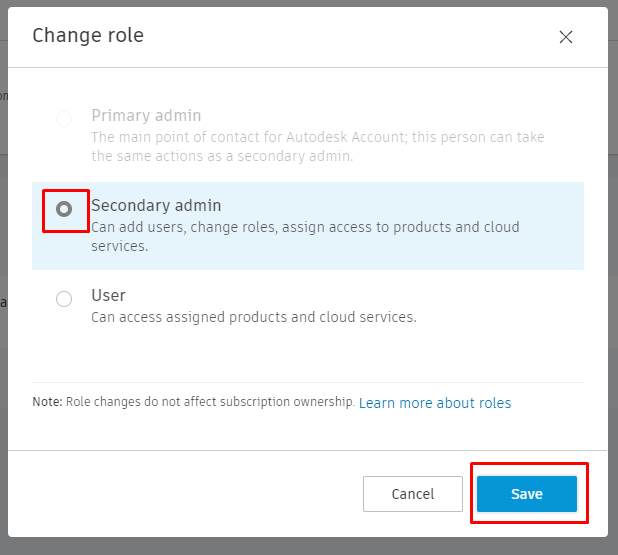This screenshot has height=555, width=618.
Task: Select the Secondary admin radio button
Action: [64, 209]
